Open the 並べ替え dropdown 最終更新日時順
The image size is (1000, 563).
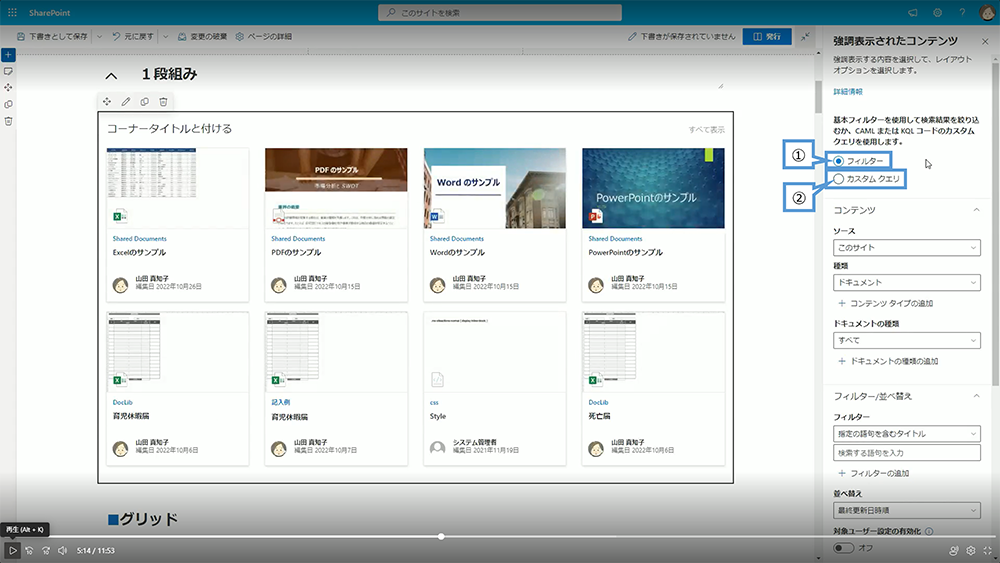pos(906,510)
